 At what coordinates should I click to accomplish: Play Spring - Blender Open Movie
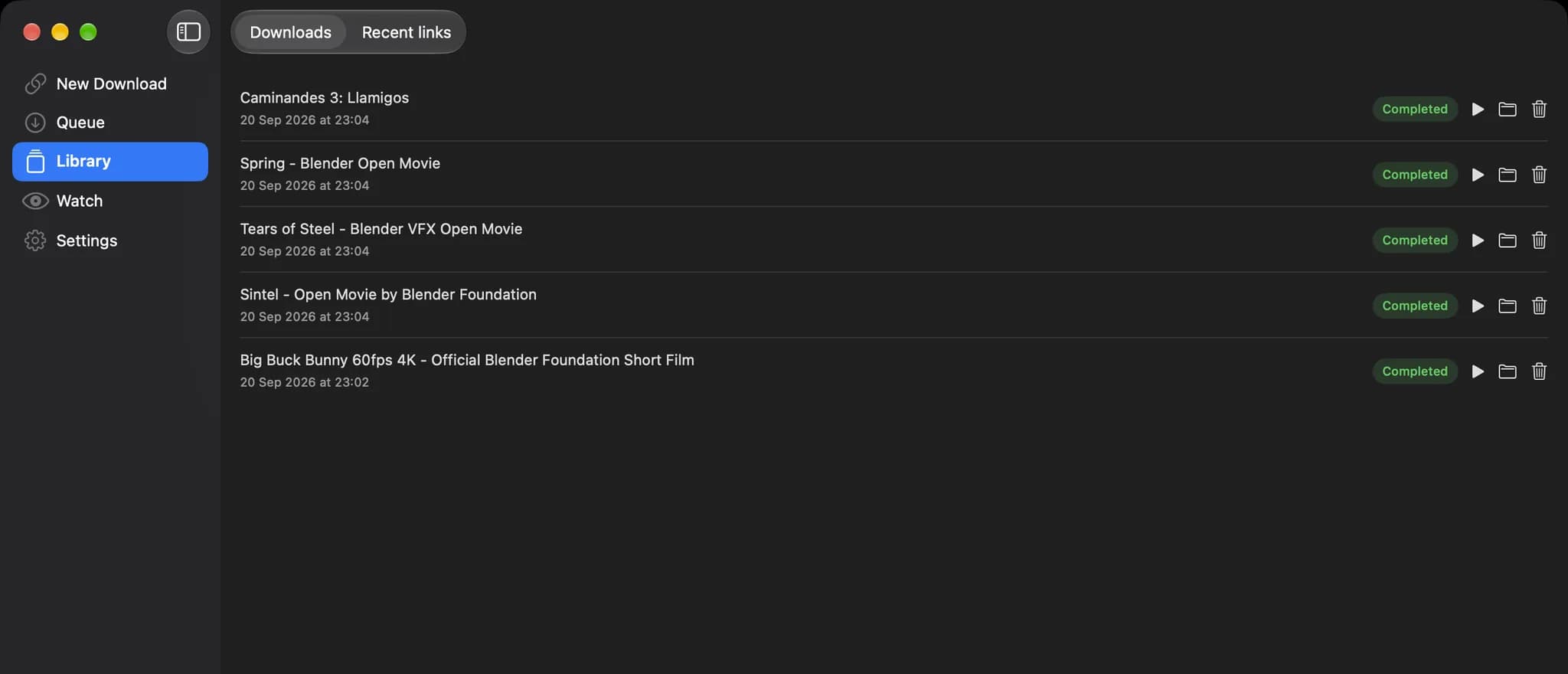click(x=1478, y=175)
